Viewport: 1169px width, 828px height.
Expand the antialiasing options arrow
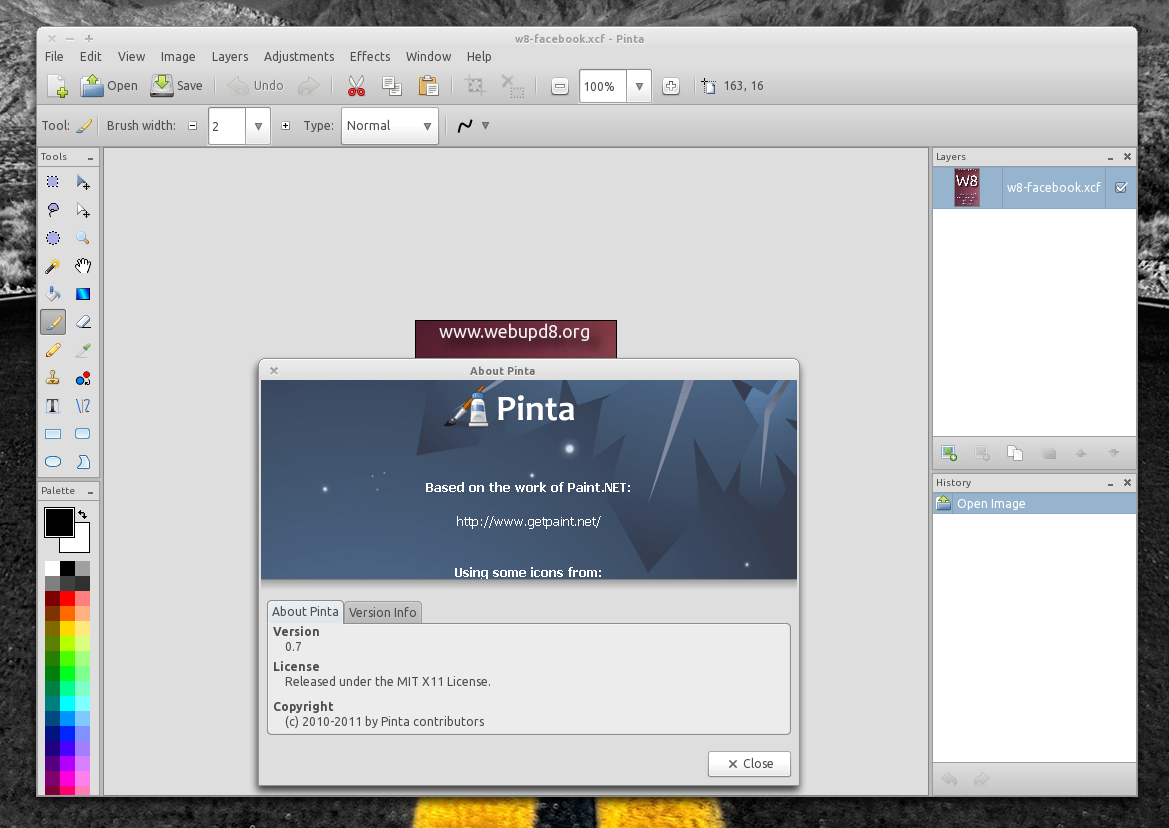(485, 126)
